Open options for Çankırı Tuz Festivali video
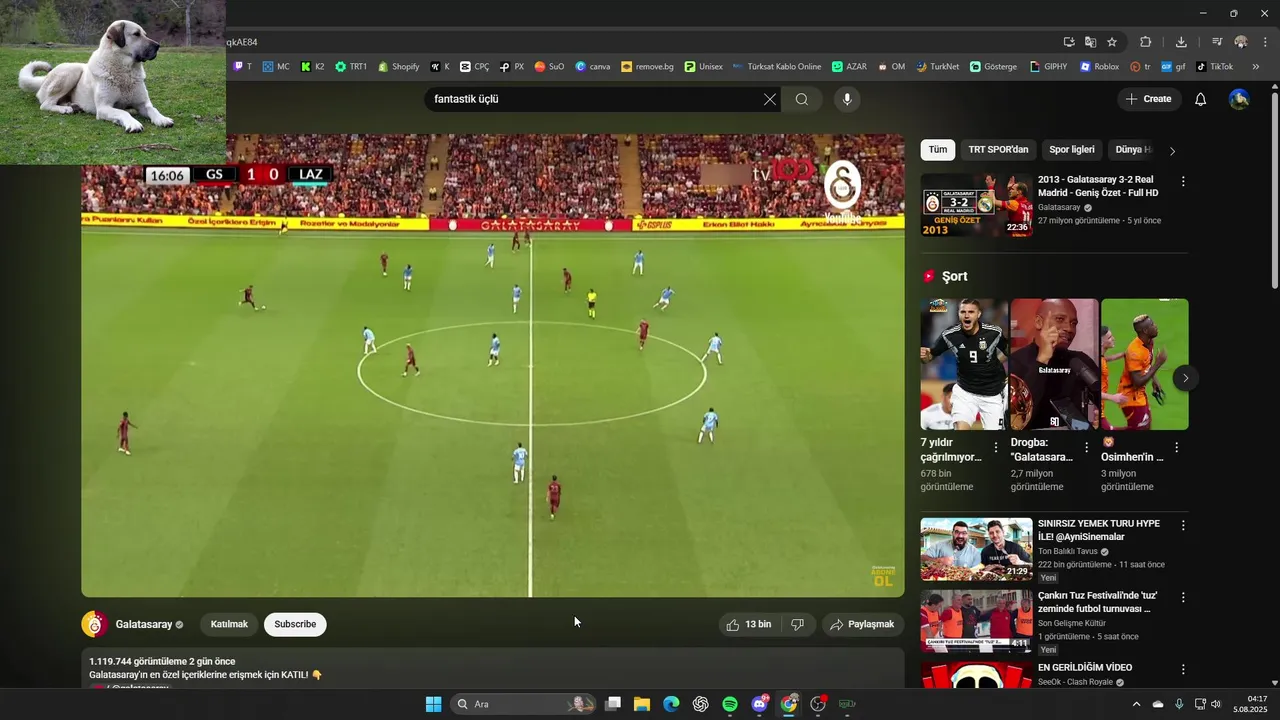The width and height of the screenshot is (1280, 720). coord(1183,597)
